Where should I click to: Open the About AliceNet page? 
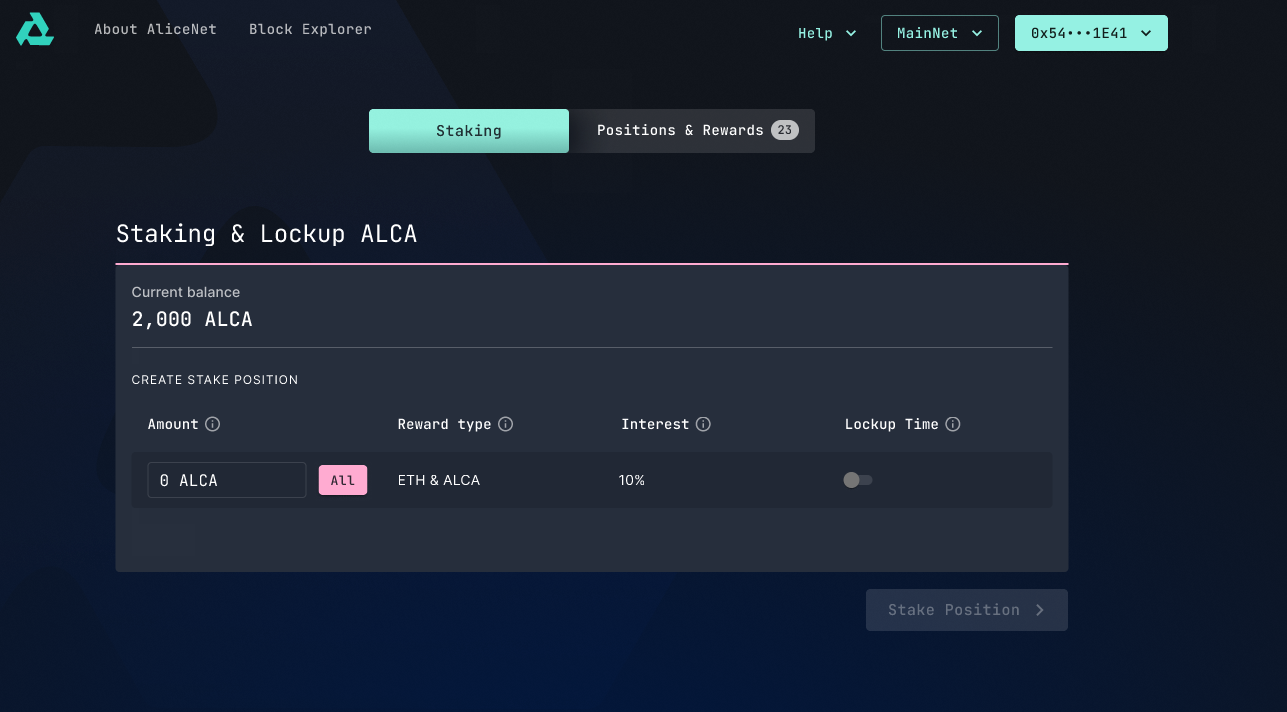coord(155,29)
